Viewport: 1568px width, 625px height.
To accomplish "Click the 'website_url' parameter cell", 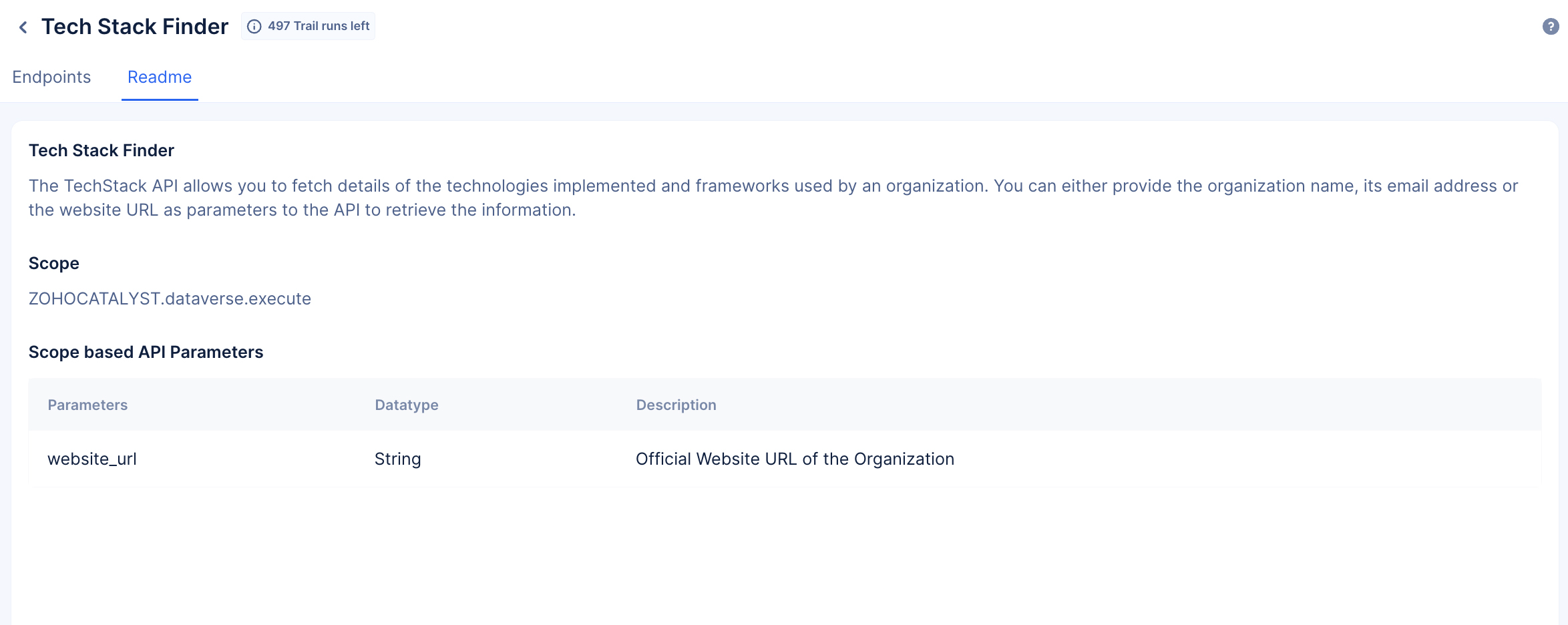I will pos(92,459).
